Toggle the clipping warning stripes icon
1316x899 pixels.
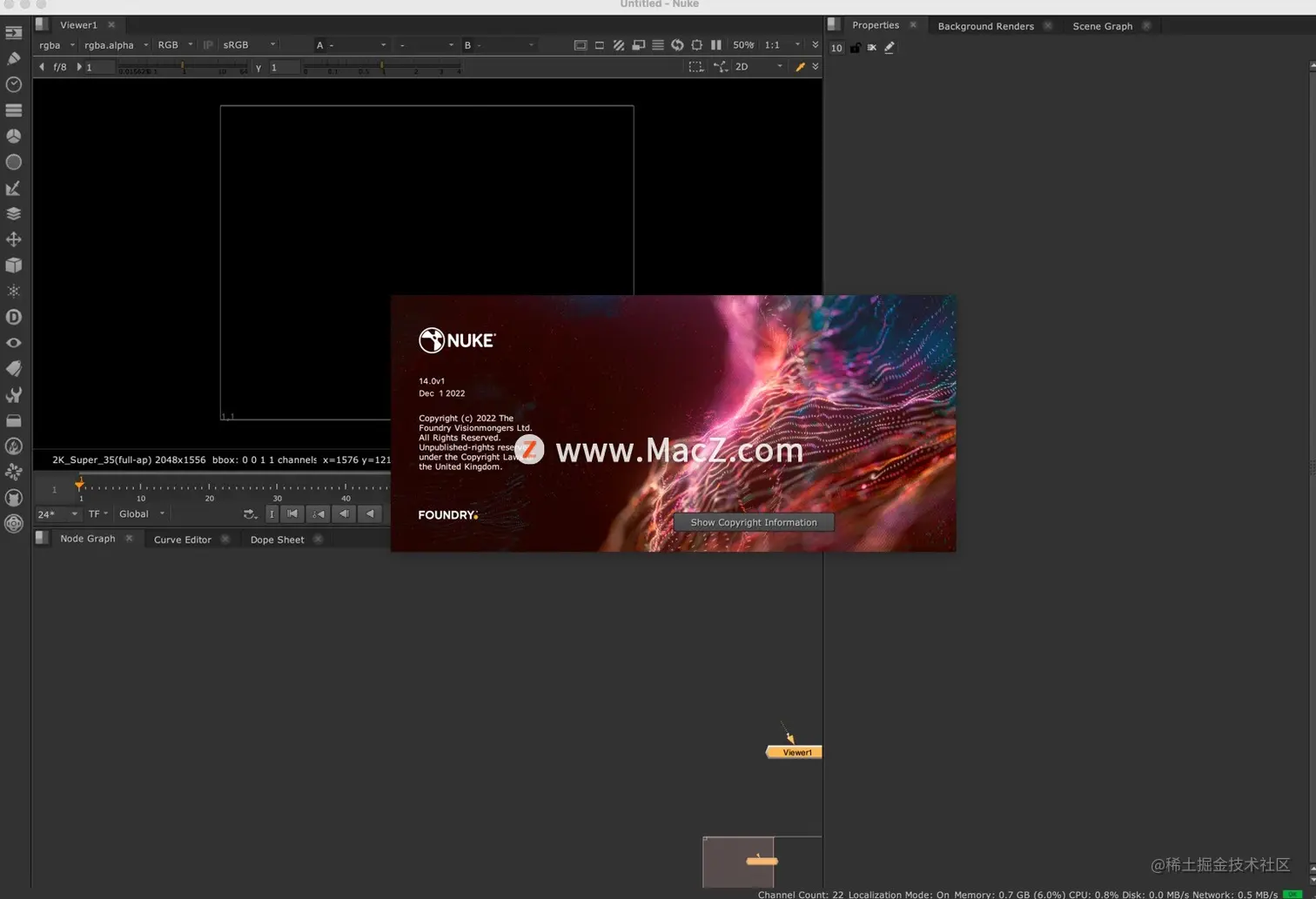tap(619, 45)
